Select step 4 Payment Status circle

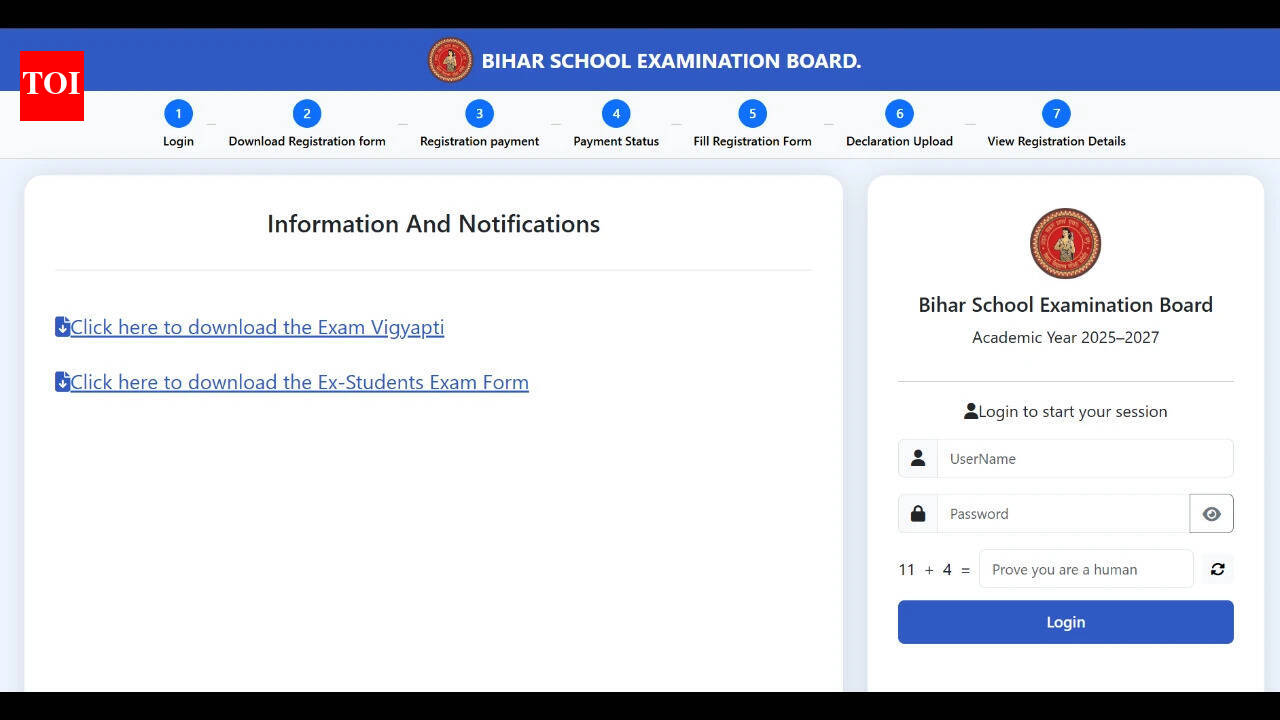(x=616, y=114)
